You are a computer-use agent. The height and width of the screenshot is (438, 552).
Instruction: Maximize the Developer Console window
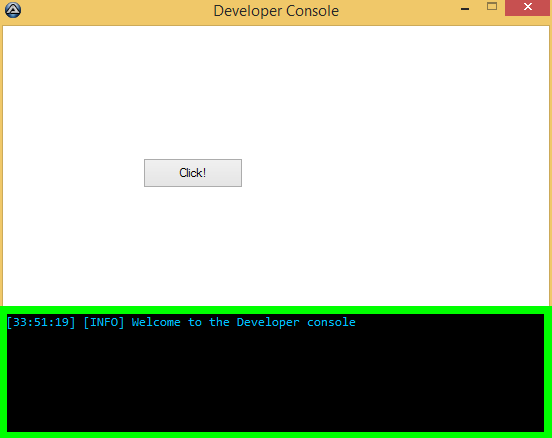point(492,7)
